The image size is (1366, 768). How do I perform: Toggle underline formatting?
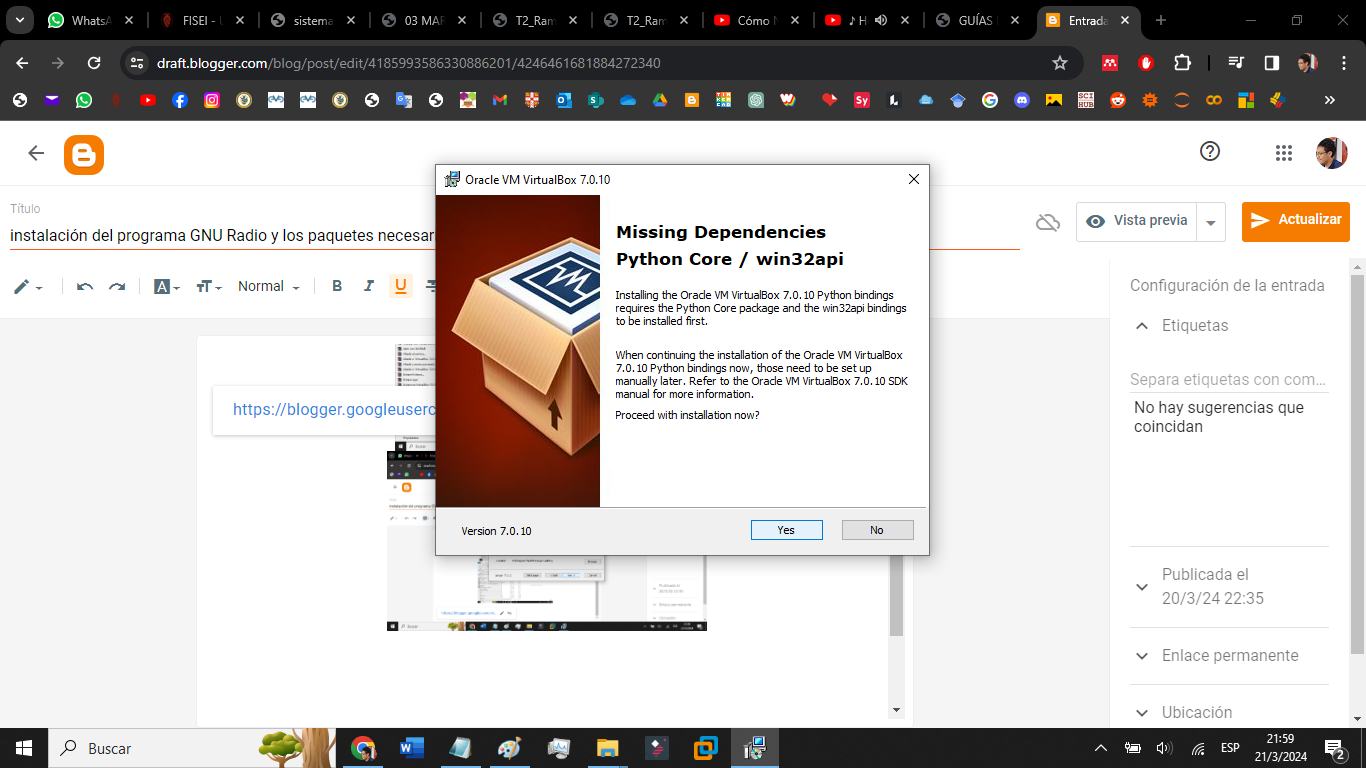(x=401, y=286)
